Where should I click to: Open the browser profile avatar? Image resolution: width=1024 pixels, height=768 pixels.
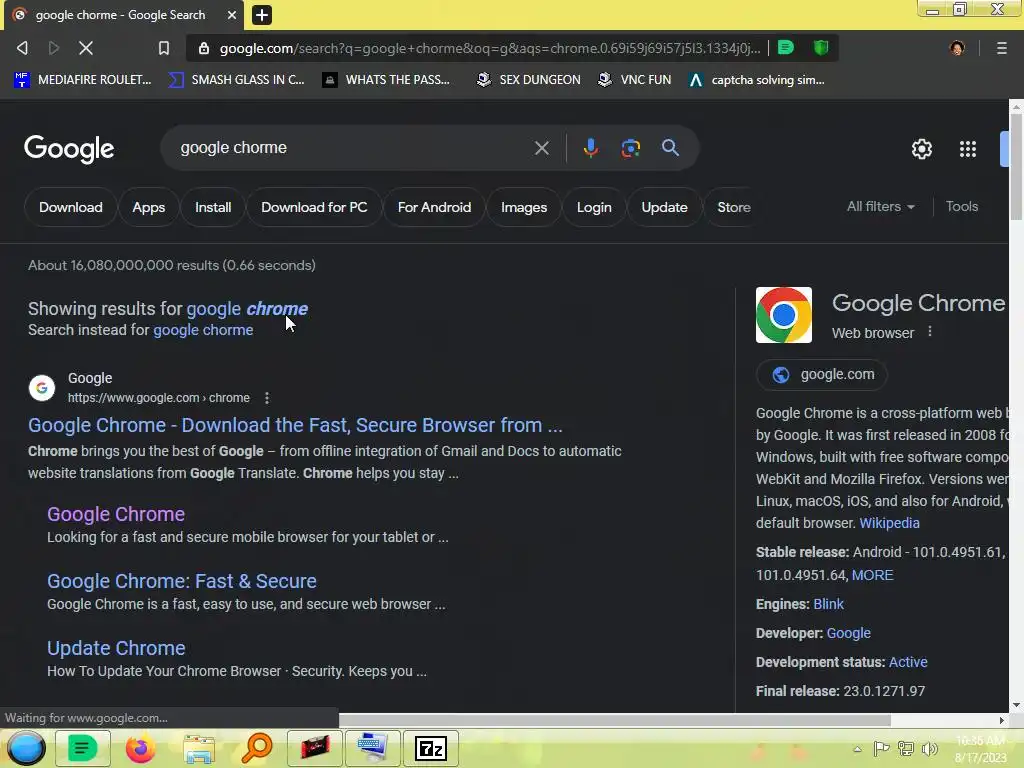[957, 48]
